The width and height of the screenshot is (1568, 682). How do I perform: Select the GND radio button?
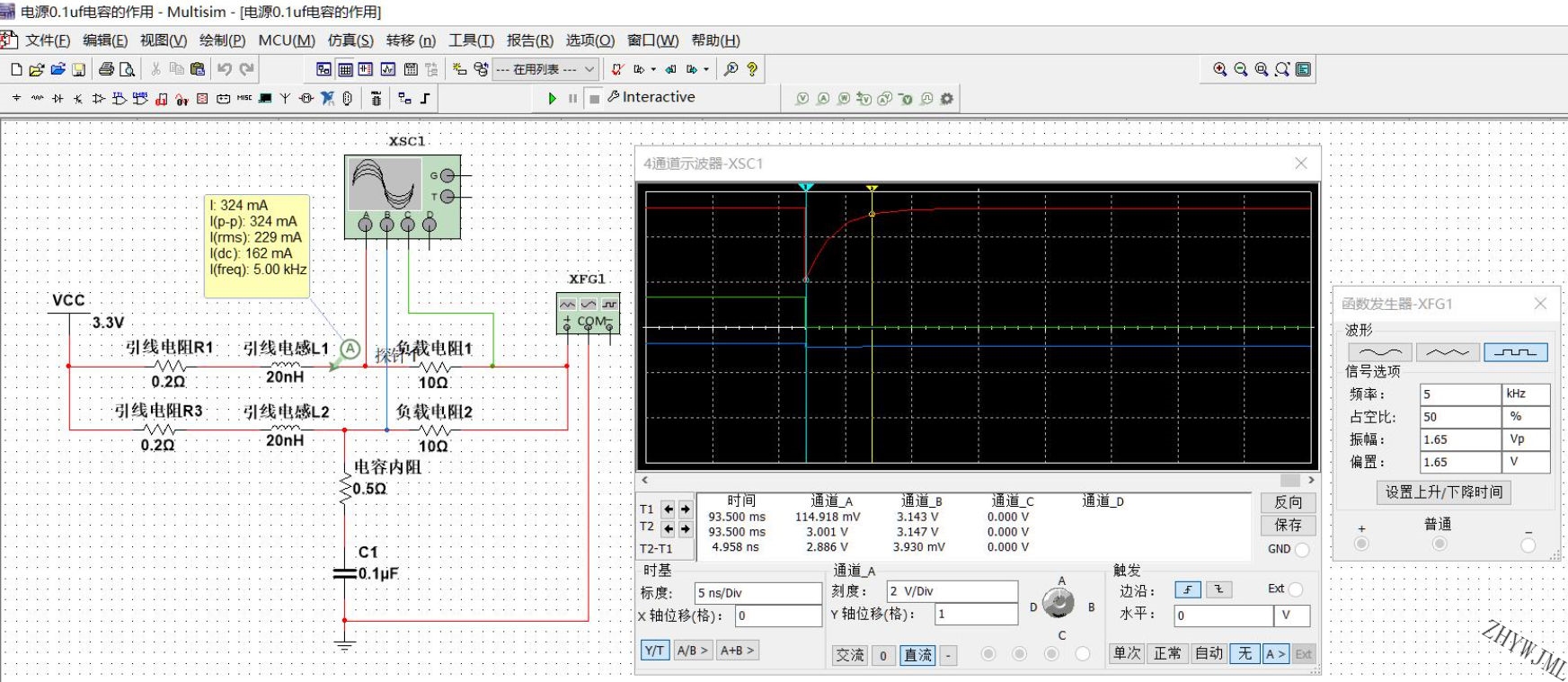tap(1303, 549)
